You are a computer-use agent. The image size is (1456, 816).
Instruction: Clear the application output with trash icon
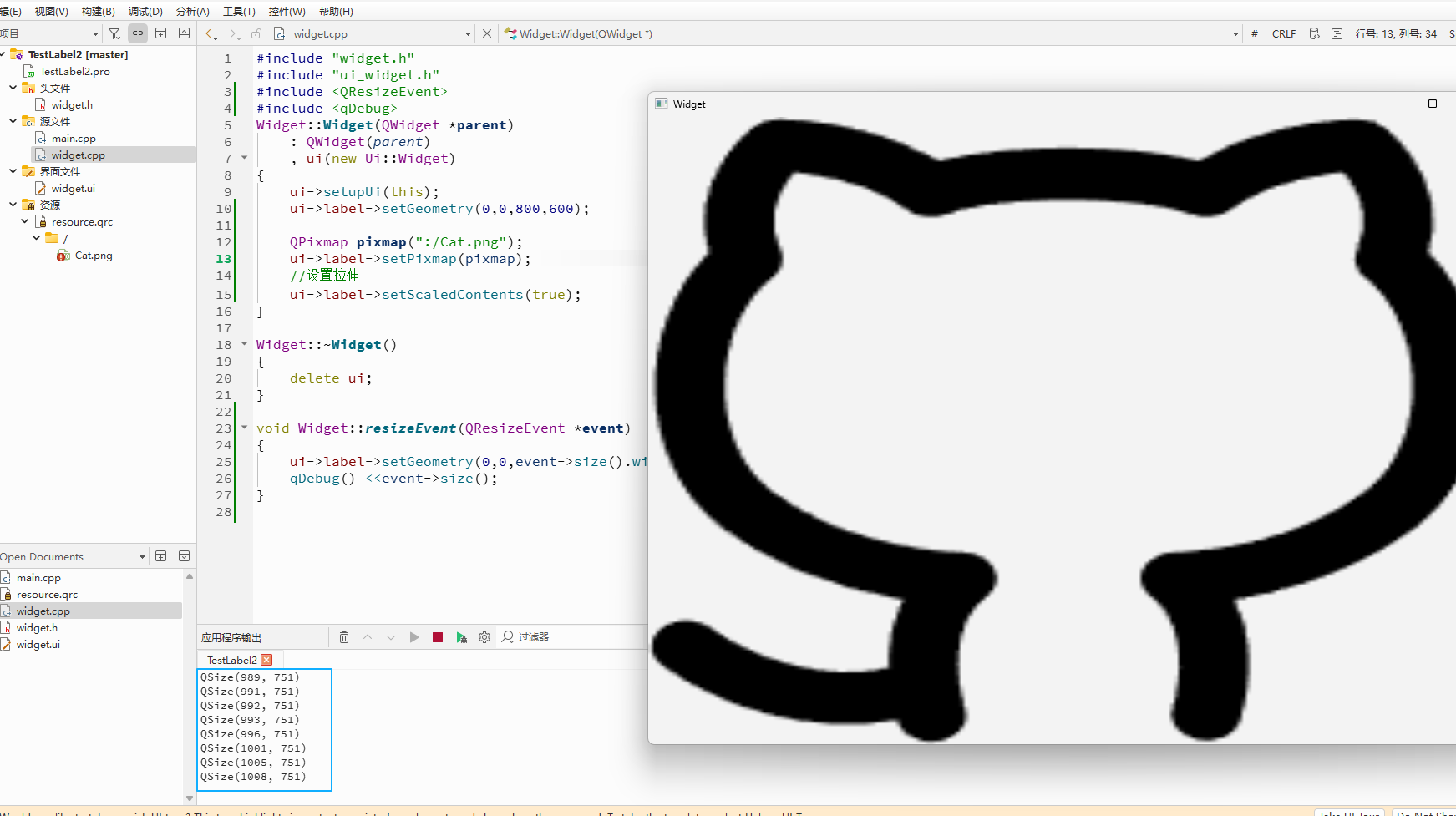344,637
